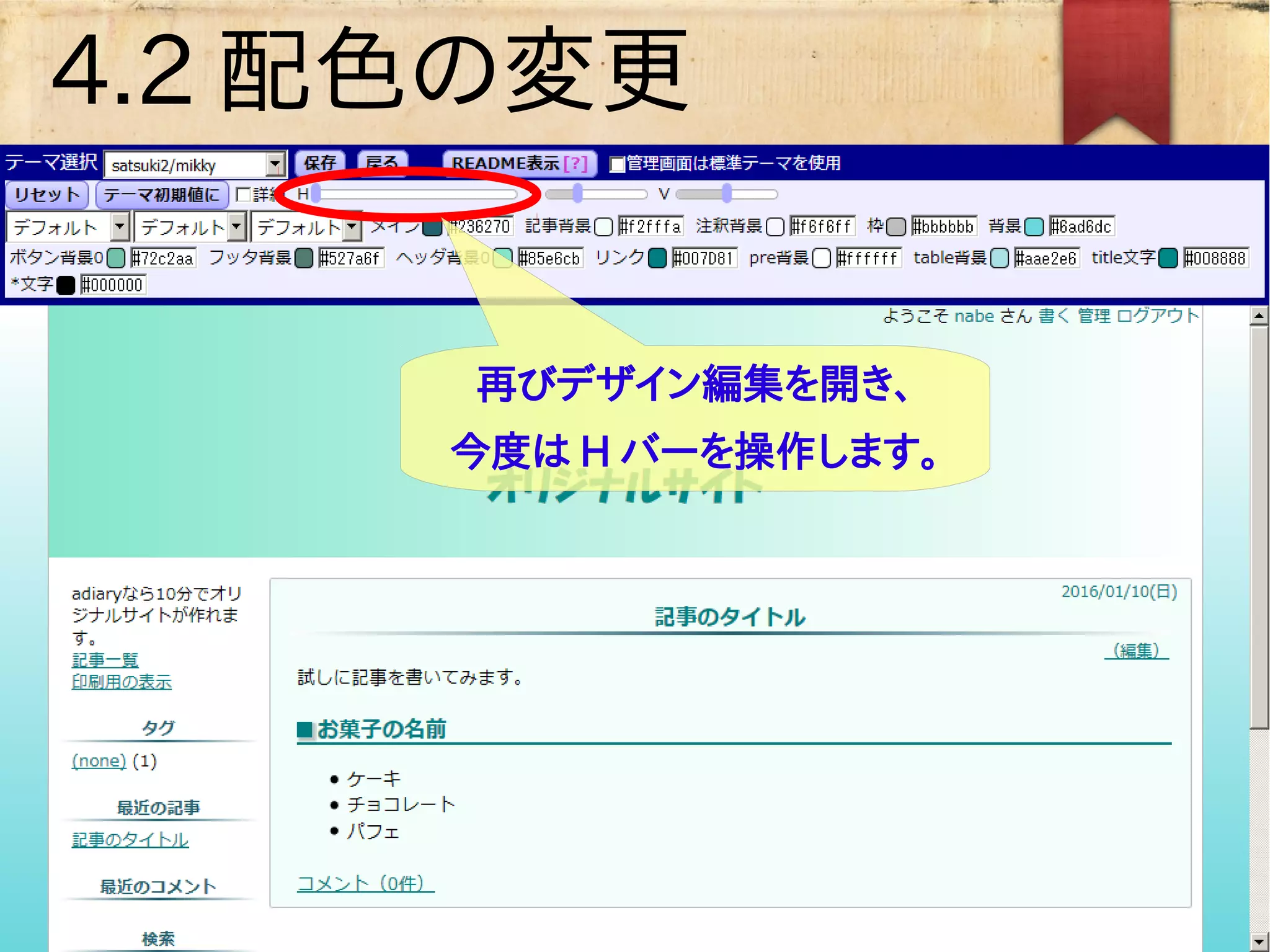Click the (編集) edit link
The height and width of the screenshot is (952, 1270).
point(1137,651)
